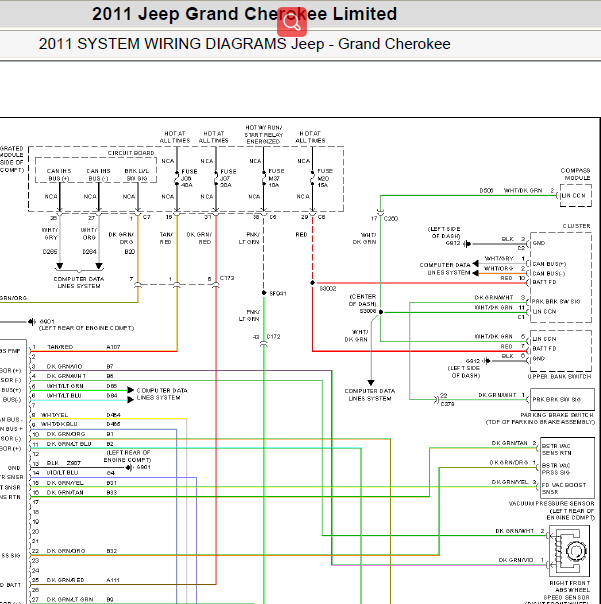Click the SP941 splice label
Screen dimensions: 601x604
pyautogui.click(x=278, y=294)
